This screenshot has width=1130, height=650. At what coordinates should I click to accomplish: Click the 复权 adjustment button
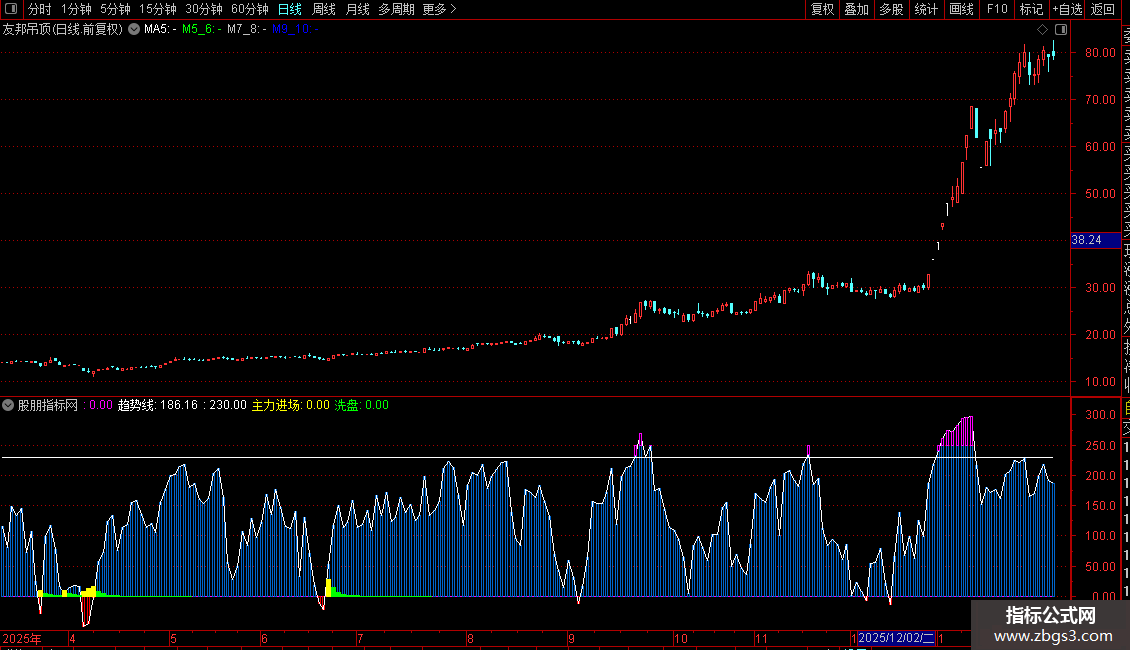click(x=822, y=9)
